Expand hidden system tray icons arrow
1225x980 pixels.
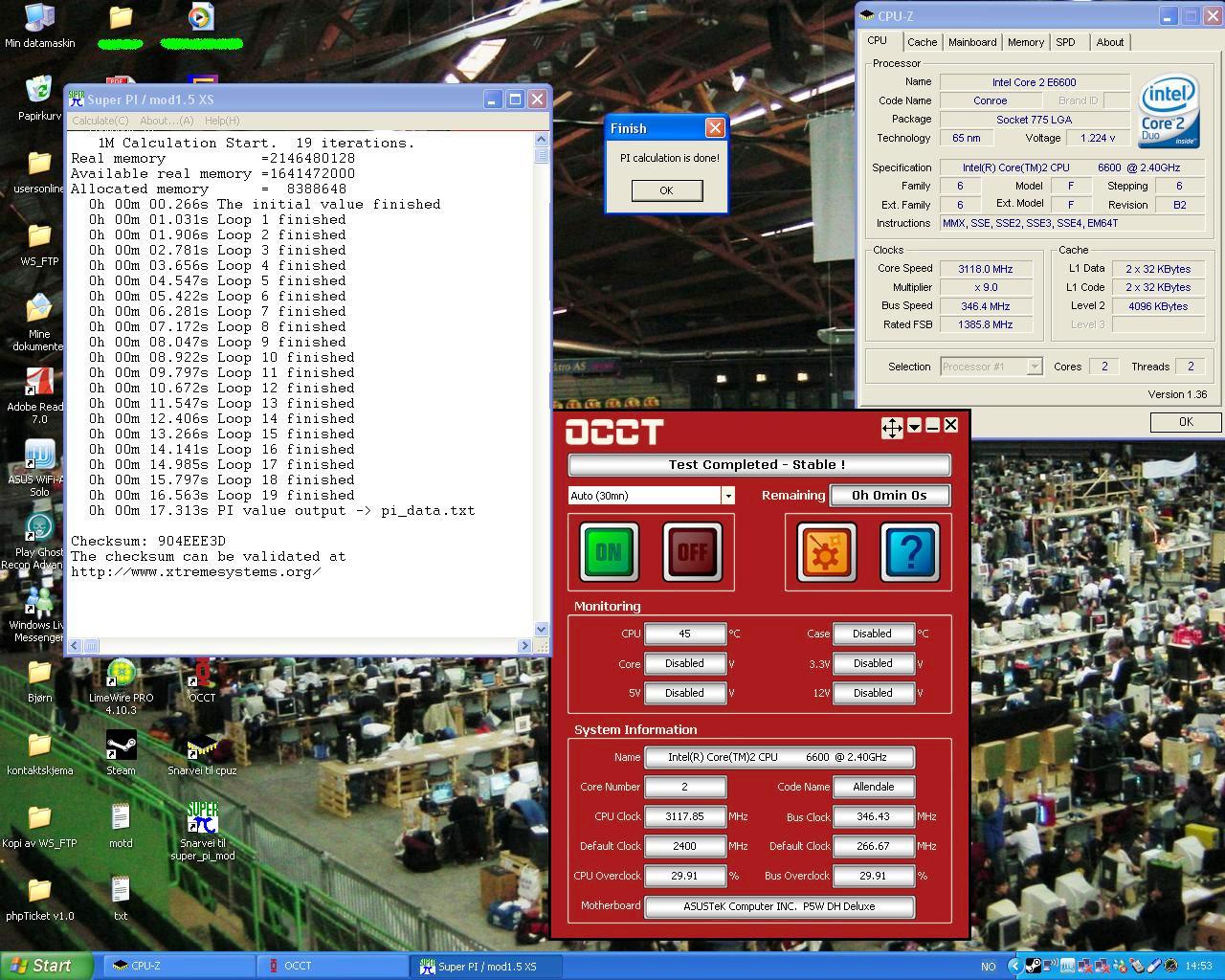click(x=1015, y=967)
